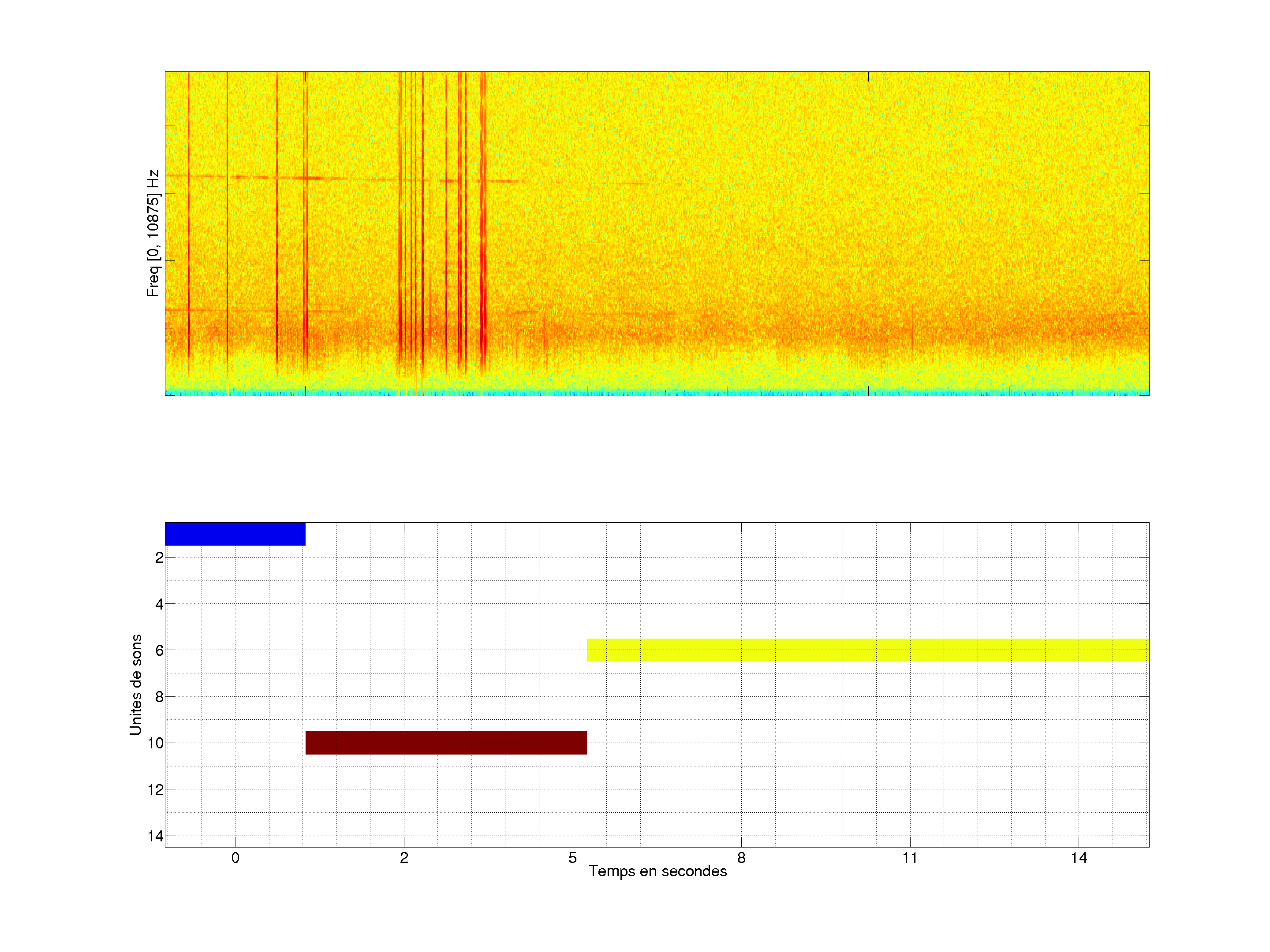
Task: Click y-axis tick label 12 in lower chart
Action: 156,790
